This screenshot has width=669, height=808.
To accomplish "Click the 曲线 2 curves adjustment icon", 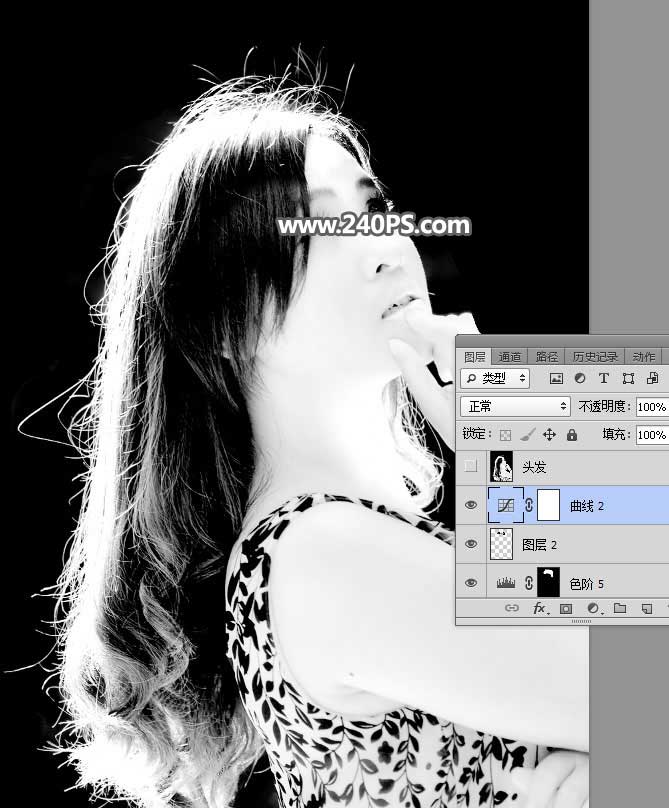I will coord(505,506).
